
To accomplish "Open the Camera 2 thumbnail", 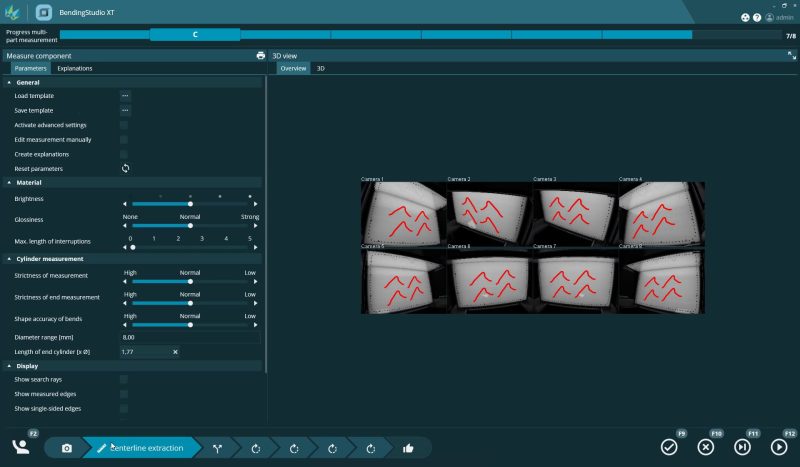I will [489, 214].
